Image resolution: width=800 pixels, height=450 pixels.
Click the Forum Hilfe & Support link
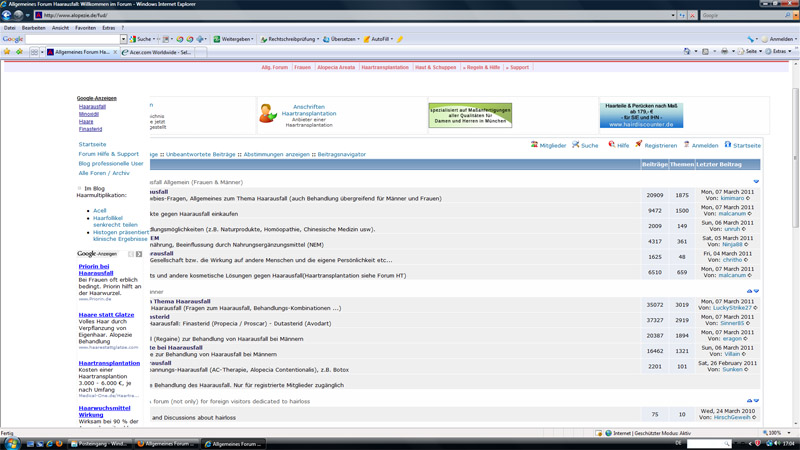(x=109, y=154)
